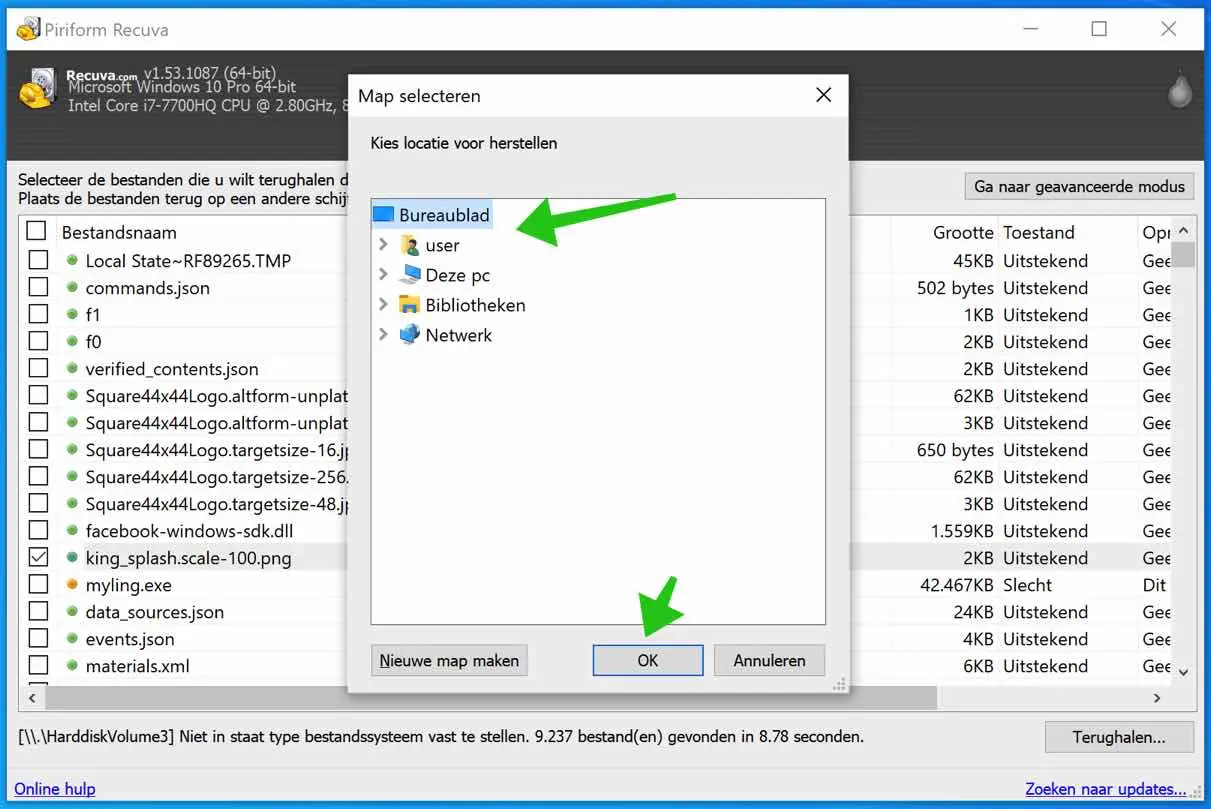
Task: Click green status dot of f0
Action: click(x=72, y=342)
